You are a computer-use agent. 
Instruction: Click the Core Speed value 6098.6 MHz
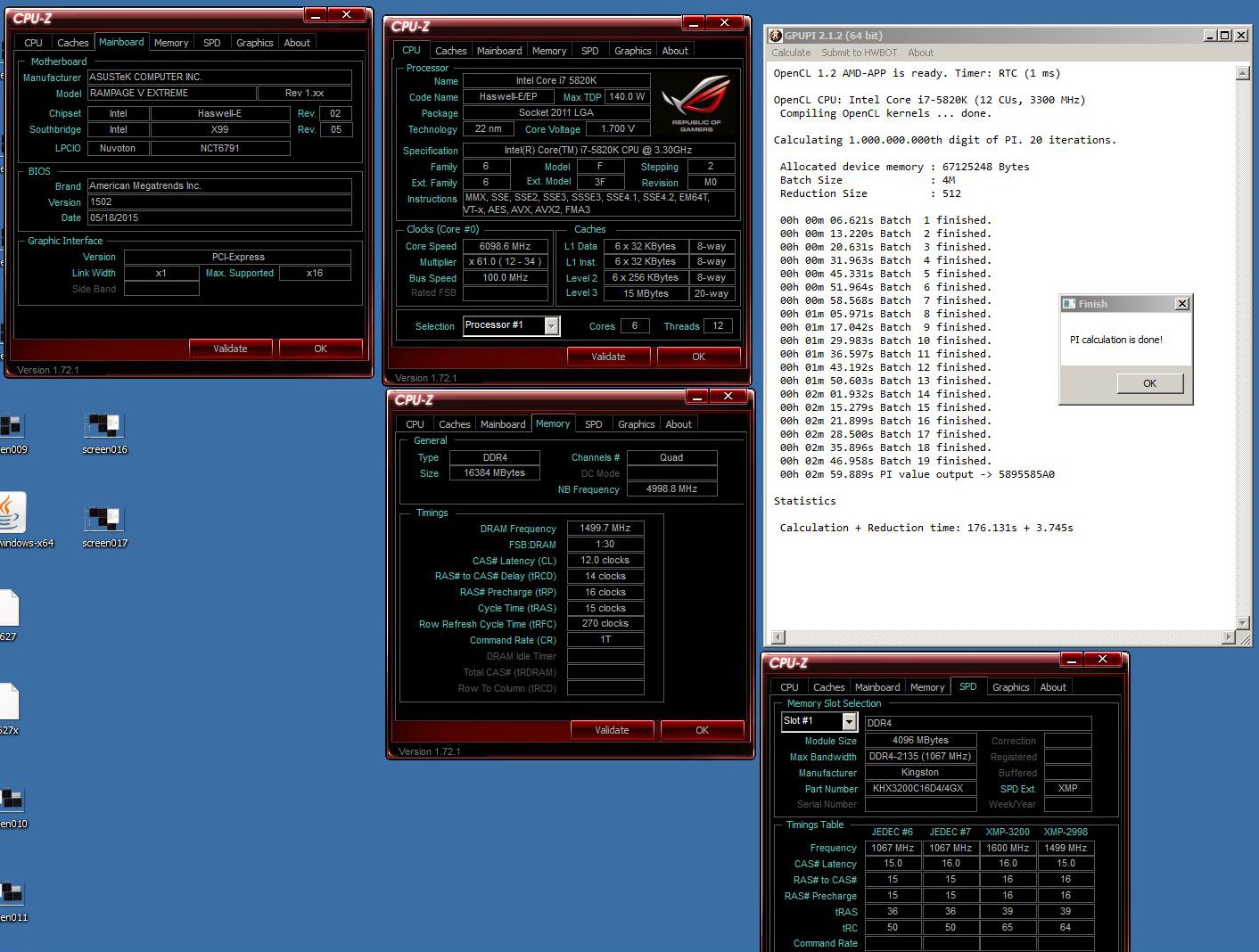click(x=505, y=246)
